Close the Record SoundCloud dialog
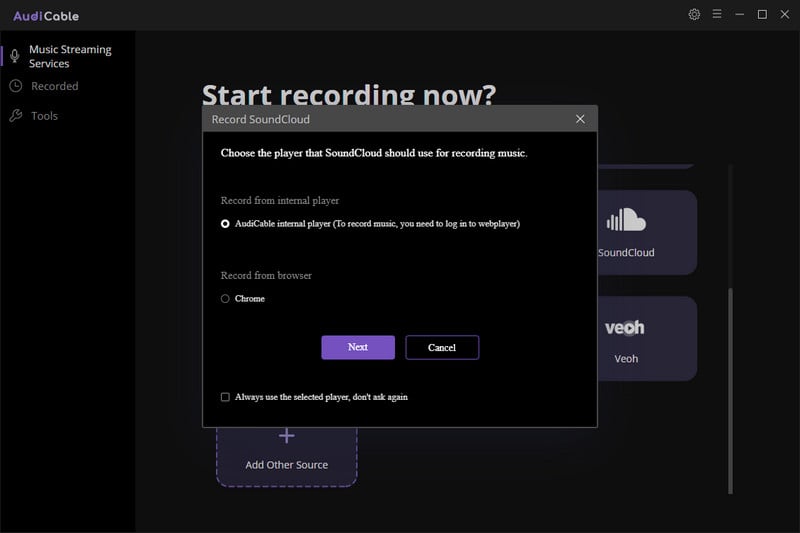The width and height of the screenshot is (800, 533). coord(580,119)
